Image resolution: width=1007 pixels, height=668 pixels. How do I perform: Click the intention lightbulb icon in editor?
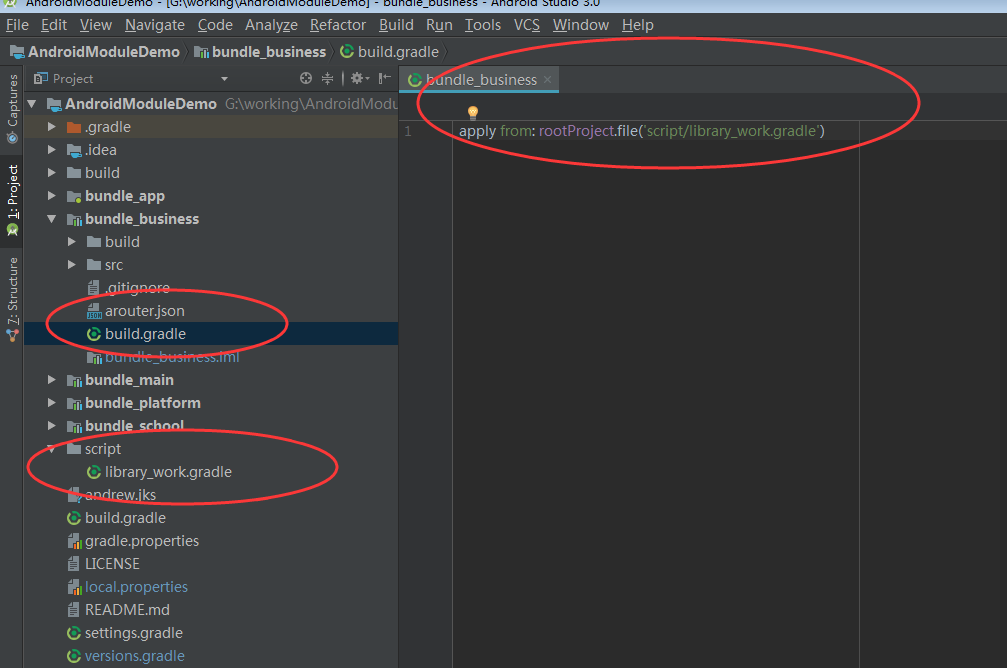pyautogui.click(x=473, y=113)
